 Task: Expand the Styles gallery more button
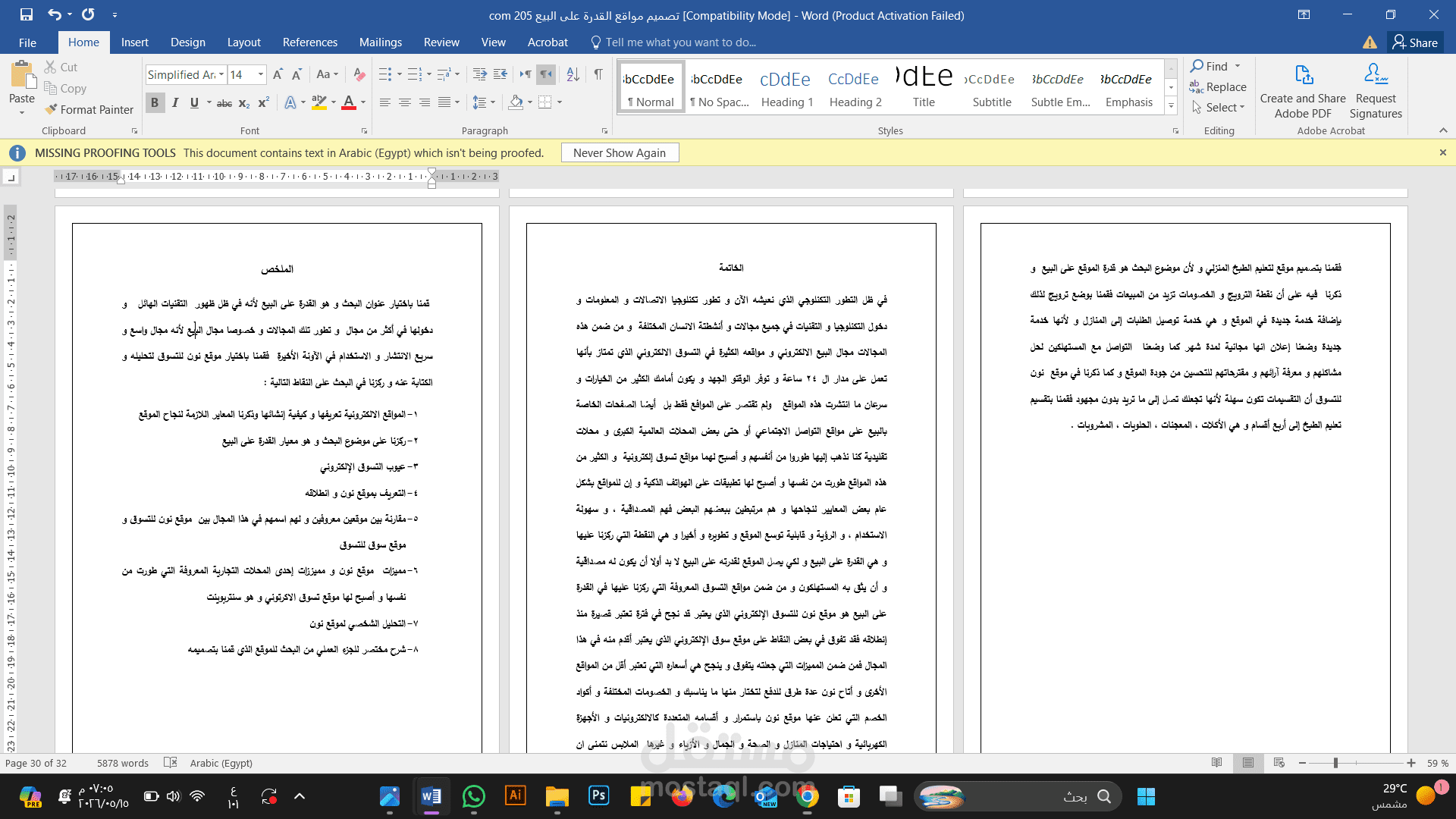[1172, 107]
